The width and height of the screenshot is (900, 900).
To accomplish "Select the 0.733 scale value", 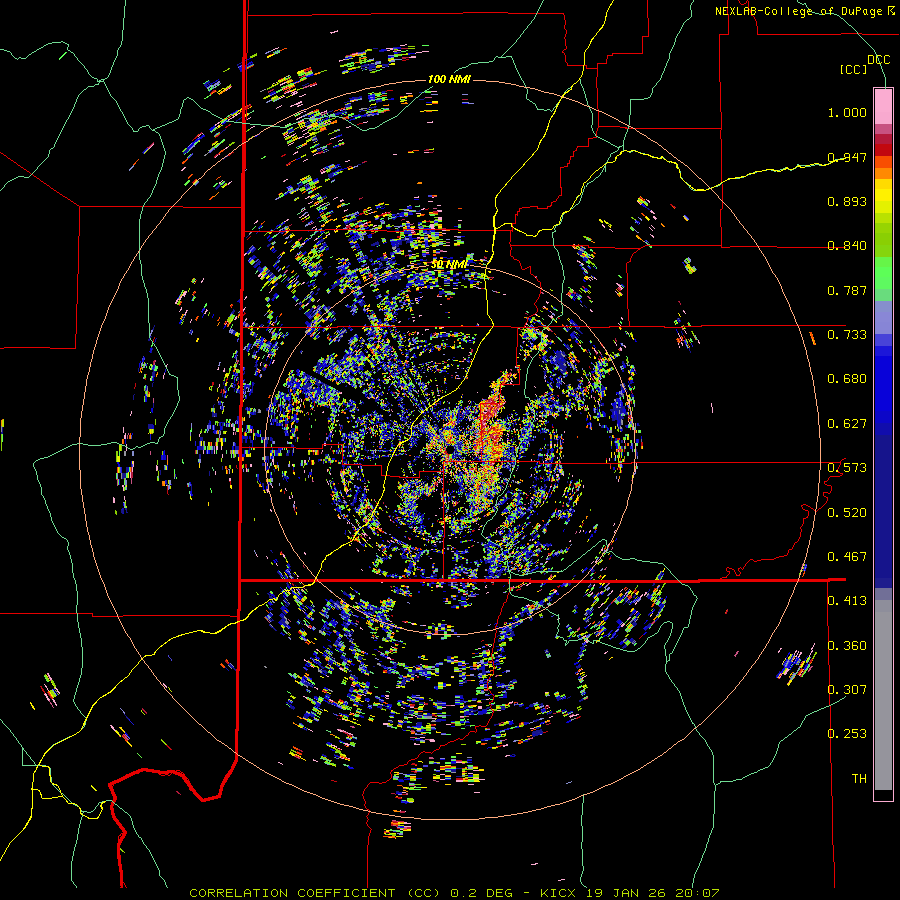I will (847, 335).
